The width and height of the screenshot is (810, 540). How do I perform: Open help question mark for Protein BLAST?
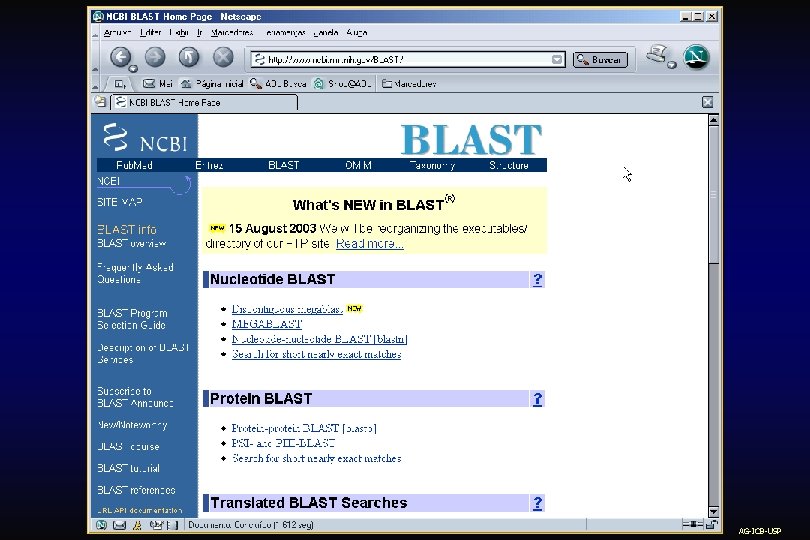(x=537, y=399)
